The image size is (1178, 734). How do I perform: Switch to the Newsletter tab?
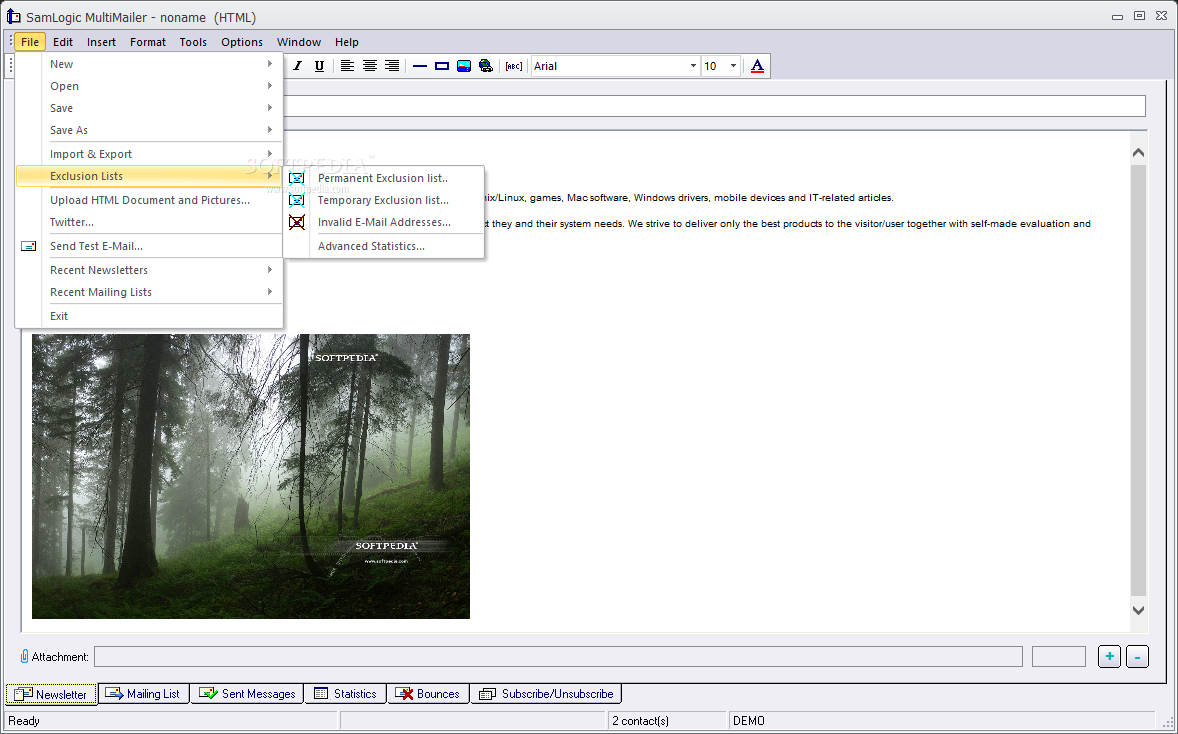[x=51, y=694]
